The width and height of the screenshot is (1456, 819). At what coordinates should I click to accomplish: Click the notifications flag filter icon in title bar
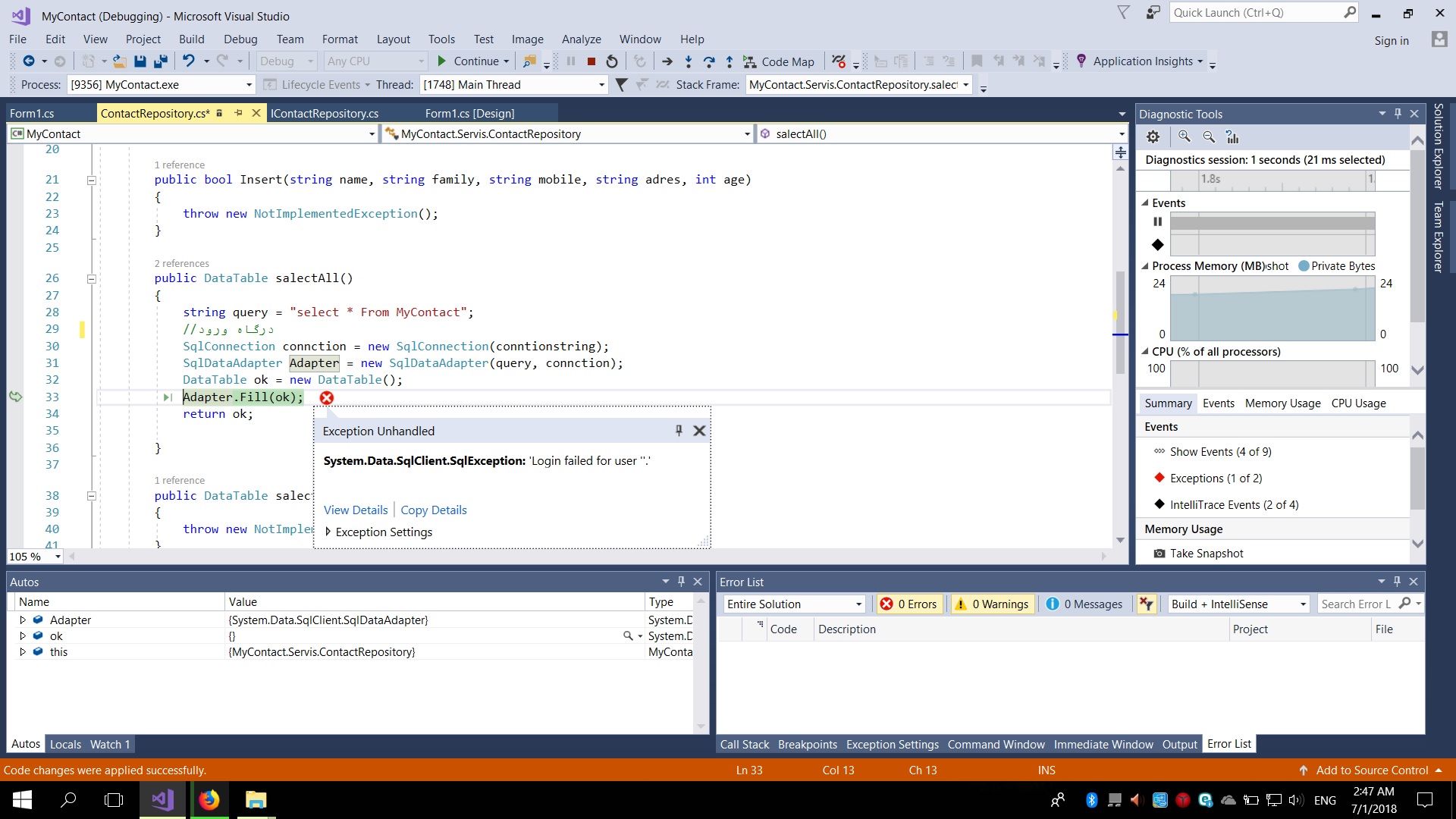click(x=1124, y=13)
